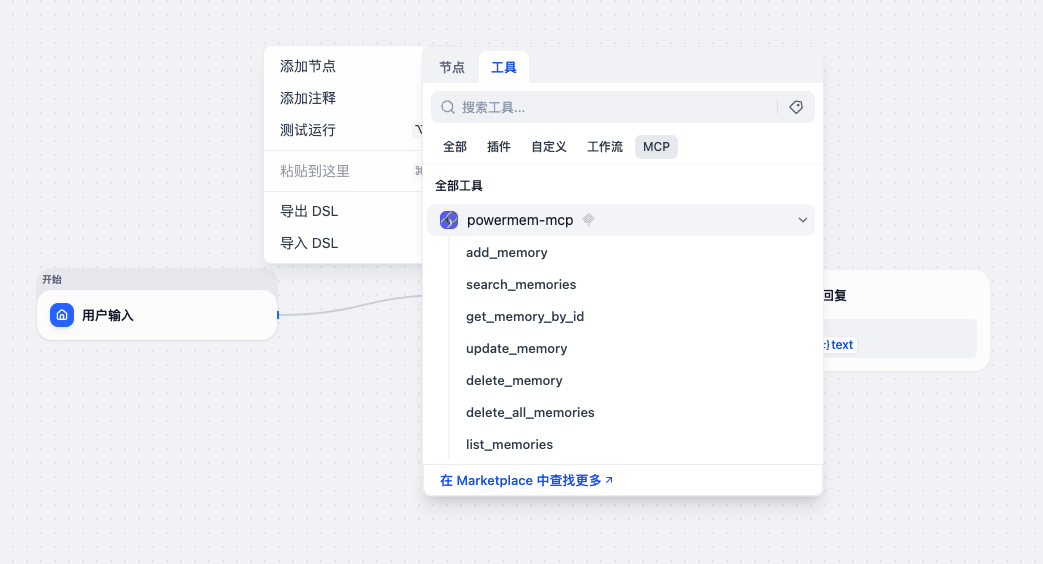Image resolution: width=1043 pixels, height=564 pixels.
Task: Add the add_memory tool
Action: pyautogui.click(x=507, y=253)
